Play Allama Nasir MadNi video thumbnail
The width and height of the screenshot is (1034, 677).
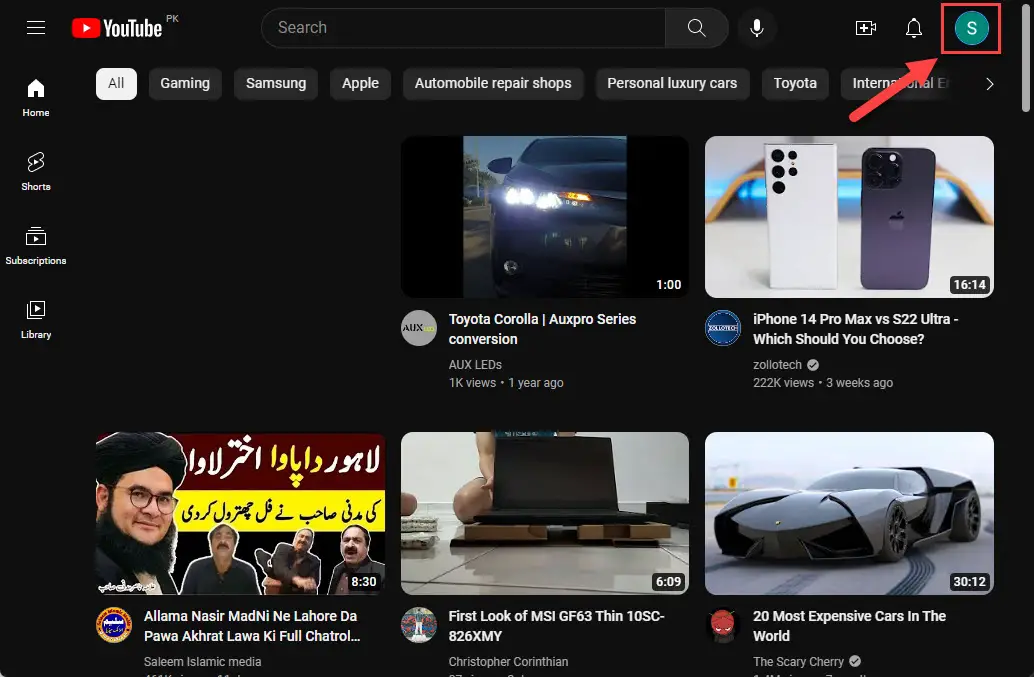[x=240, y=514]
